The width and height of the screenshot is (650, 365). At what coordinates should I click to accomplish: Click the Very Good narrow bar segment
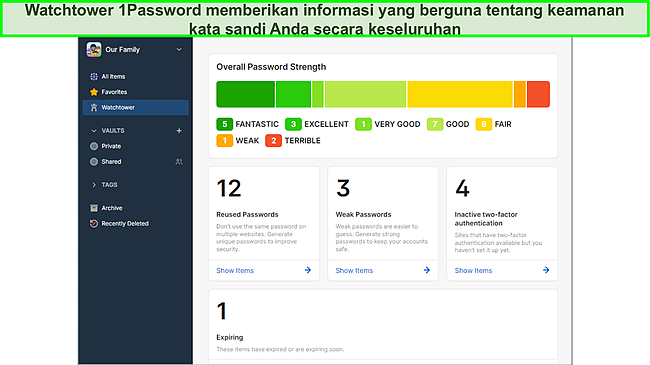[x=318, y=94]
